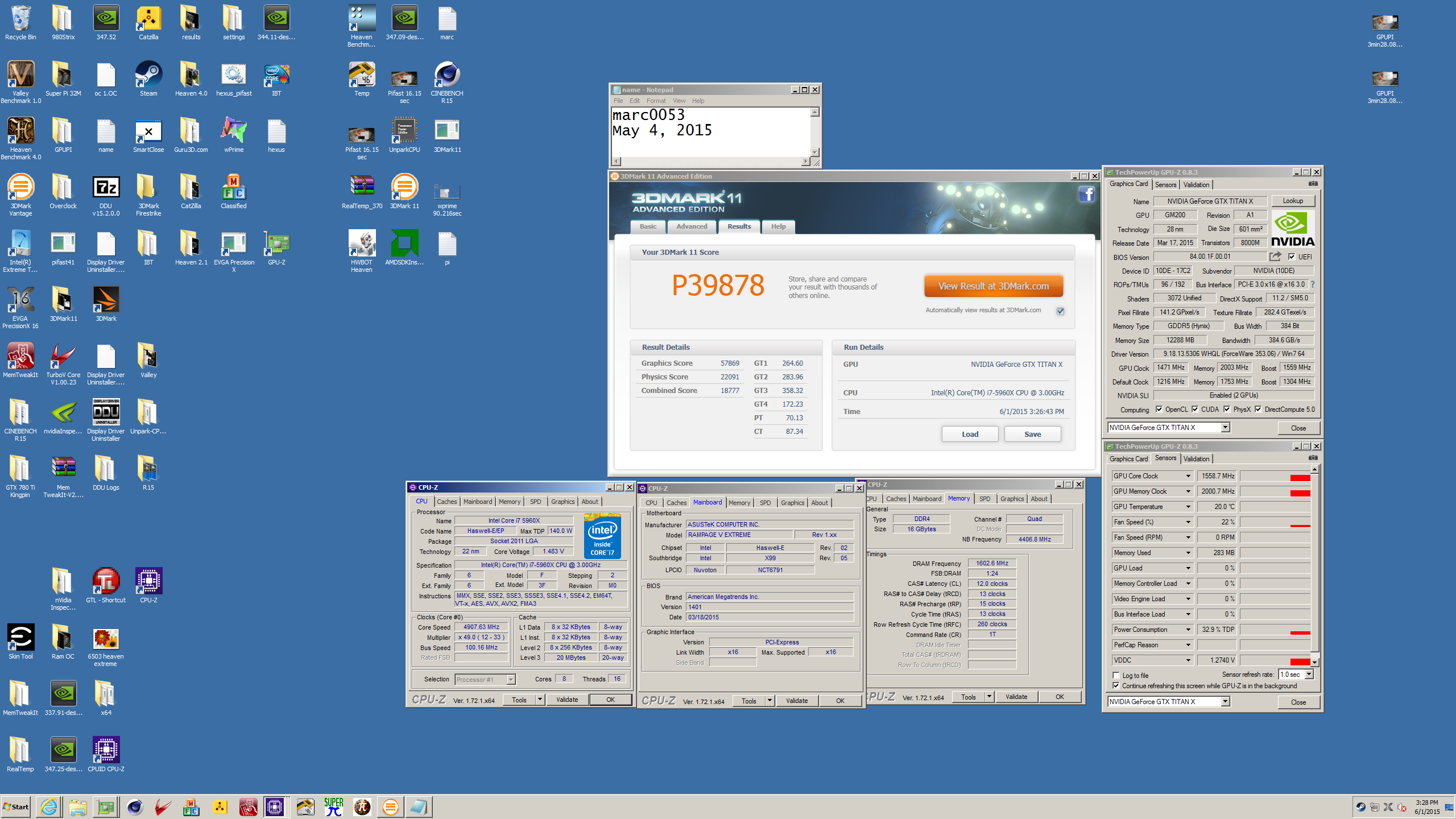This screenshot has width=1456, height=819.
Task: Toggle the DirectCompute 5.0 checkbox
Action: click(1258, 409)
